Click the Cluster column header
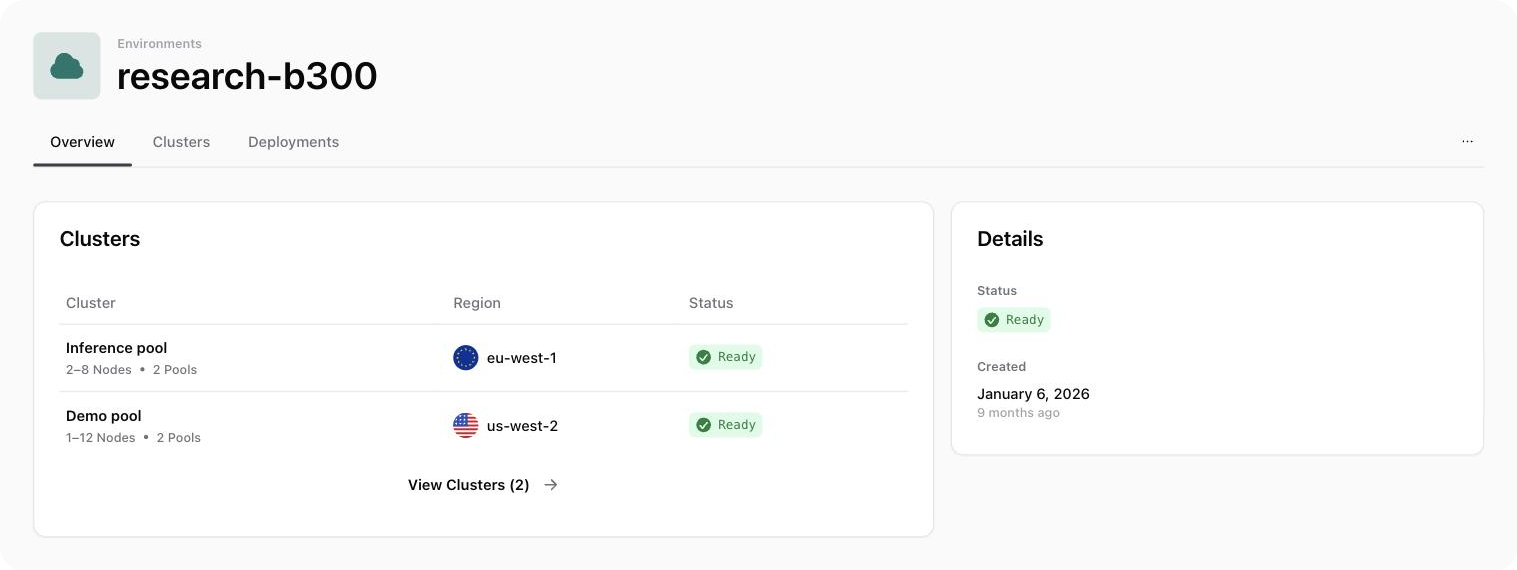1517x570 pixels. (x=91, y=303)
